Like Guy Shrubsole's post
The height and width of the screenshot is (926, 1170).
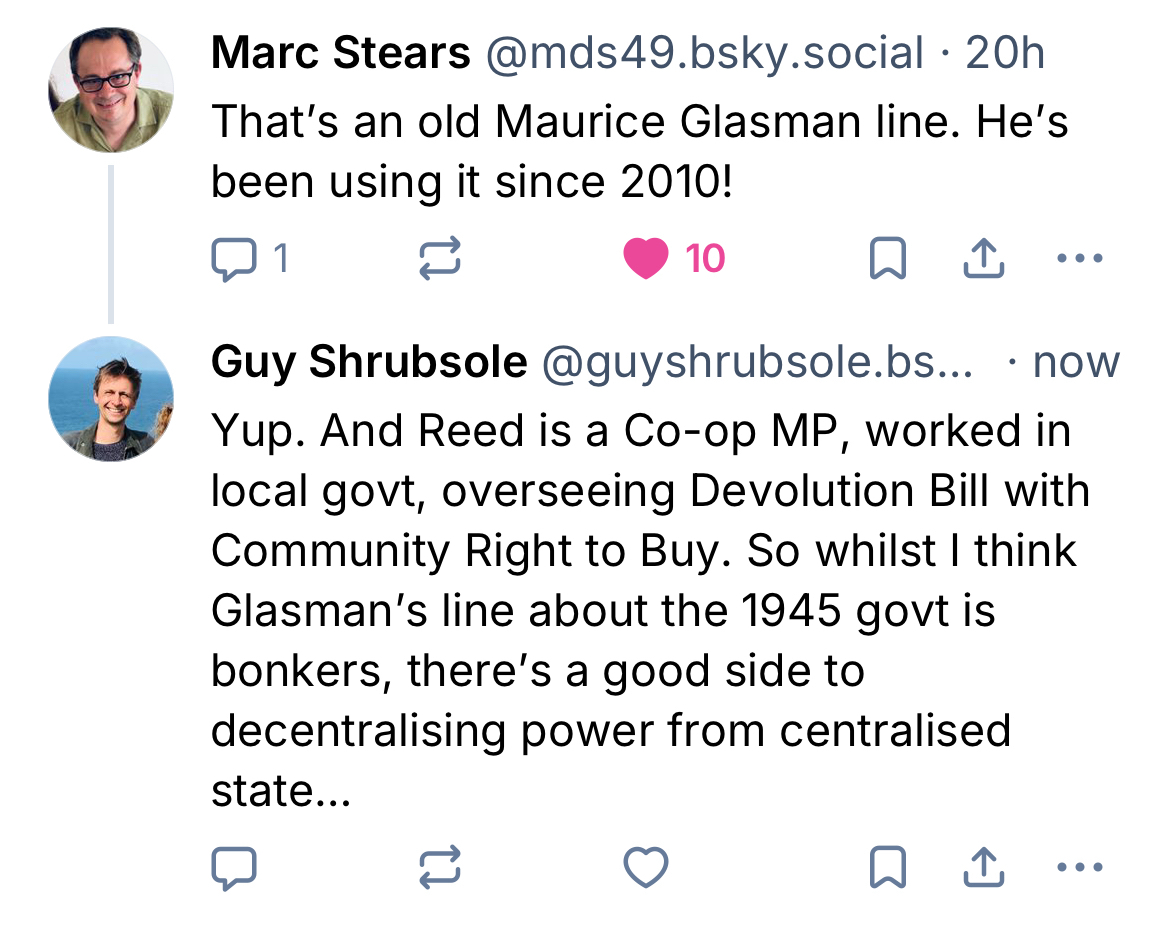645,867
